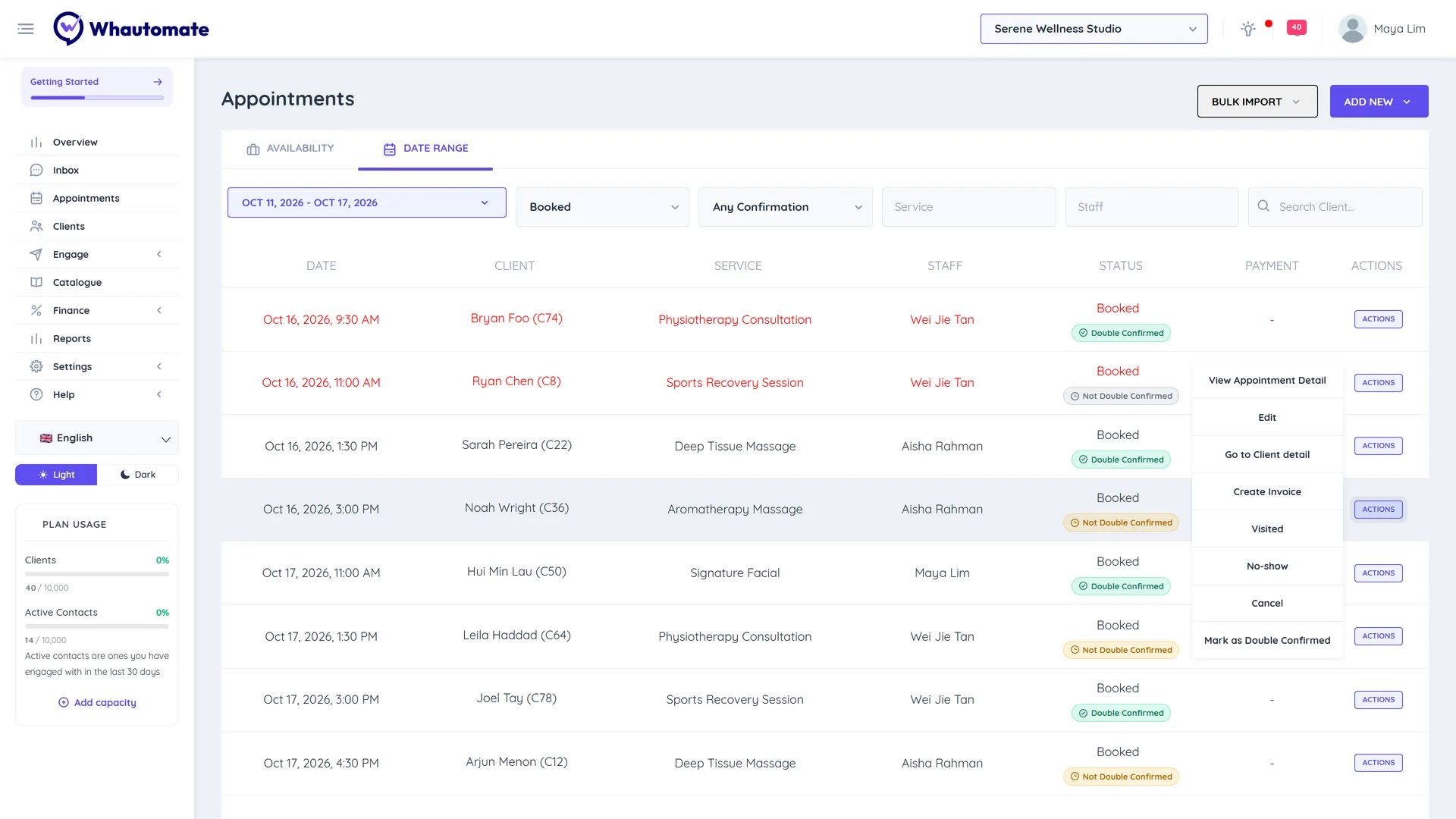Switch to Light theme
This screenshot has width=1456, height=819.
(x=56, y=475)
